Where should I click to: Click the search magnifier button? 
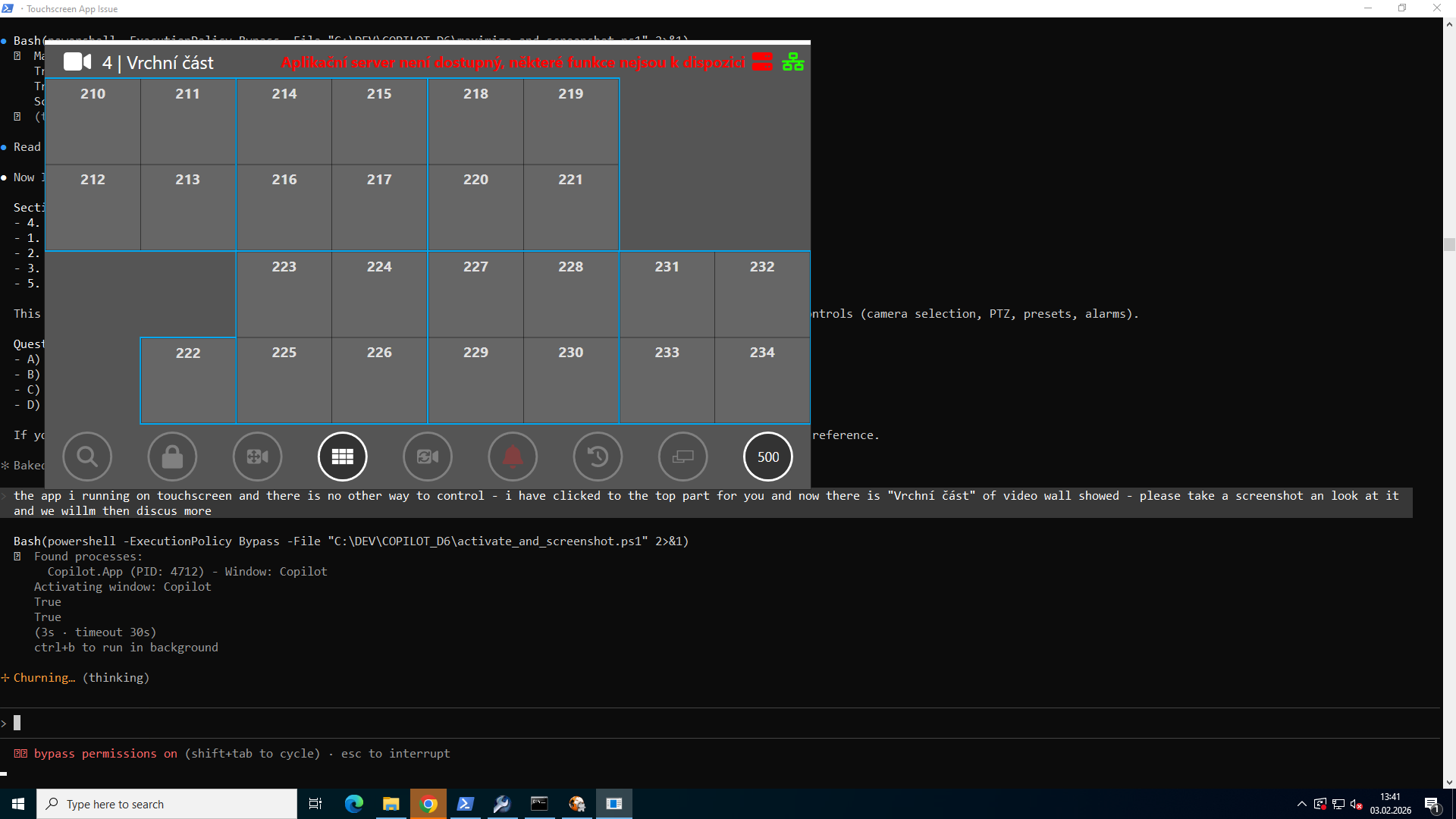(x=87, y=457)
